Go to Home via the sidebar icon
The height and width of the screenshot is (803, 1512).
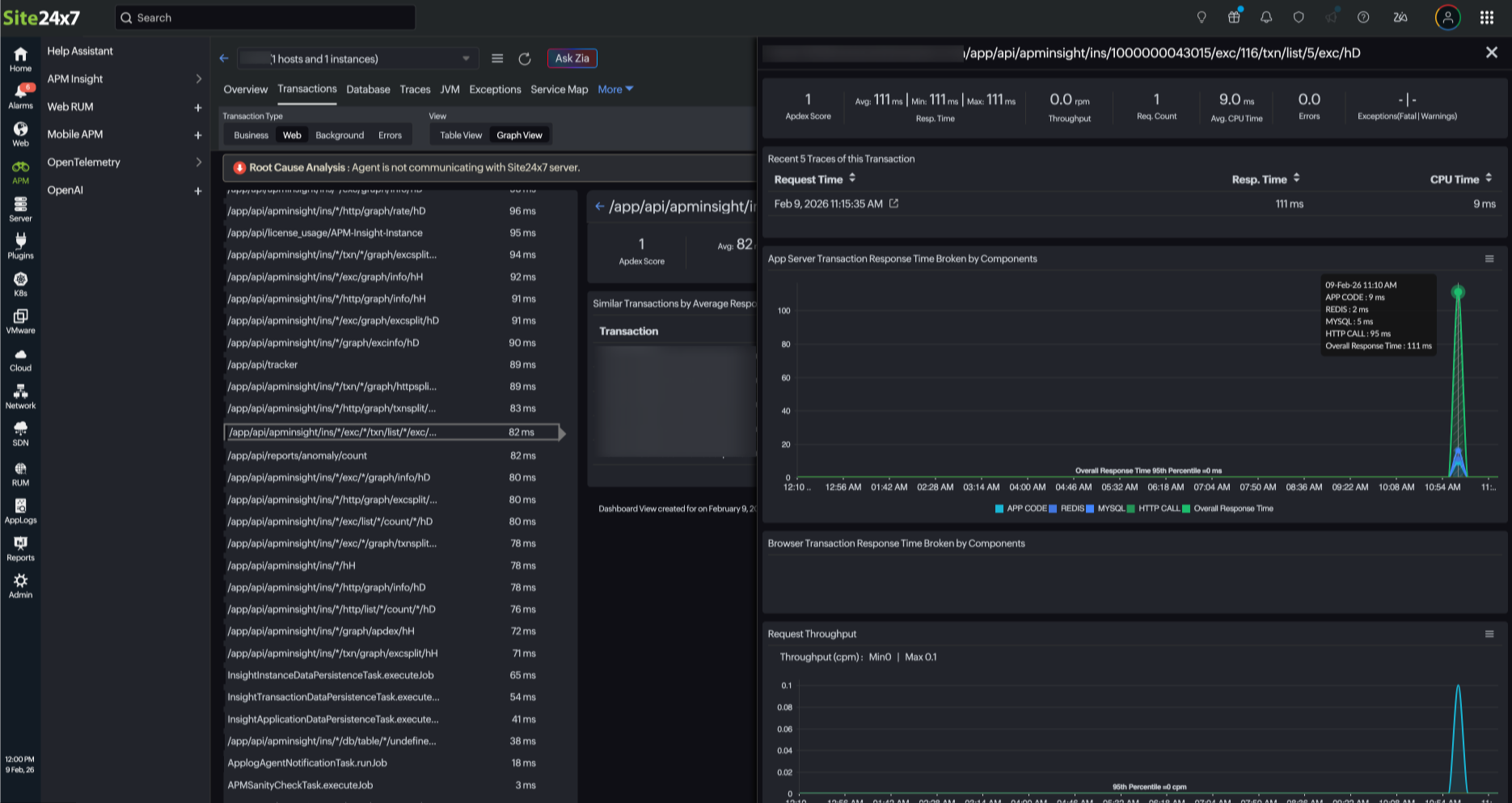click(x=20, y=57)
